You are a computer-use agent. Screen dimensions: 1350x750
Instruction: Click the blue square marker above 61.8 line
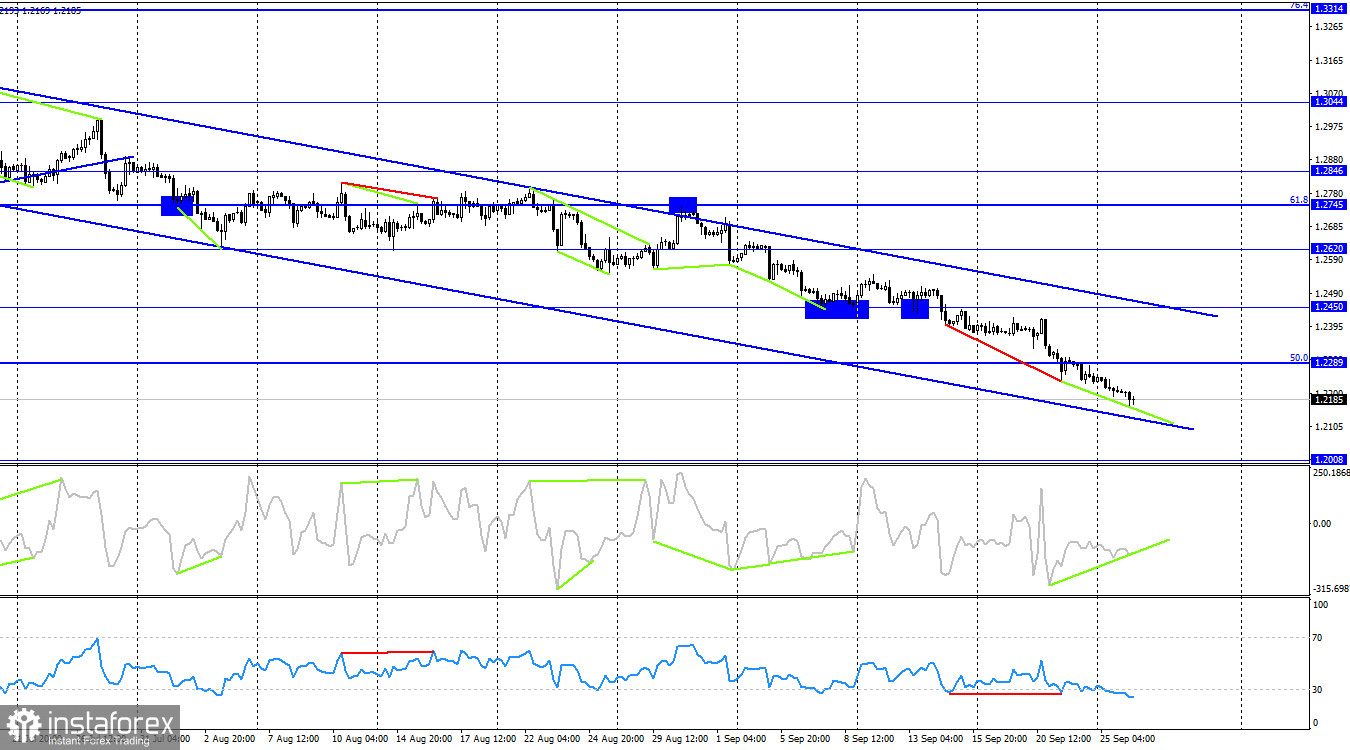coord(683,206)
